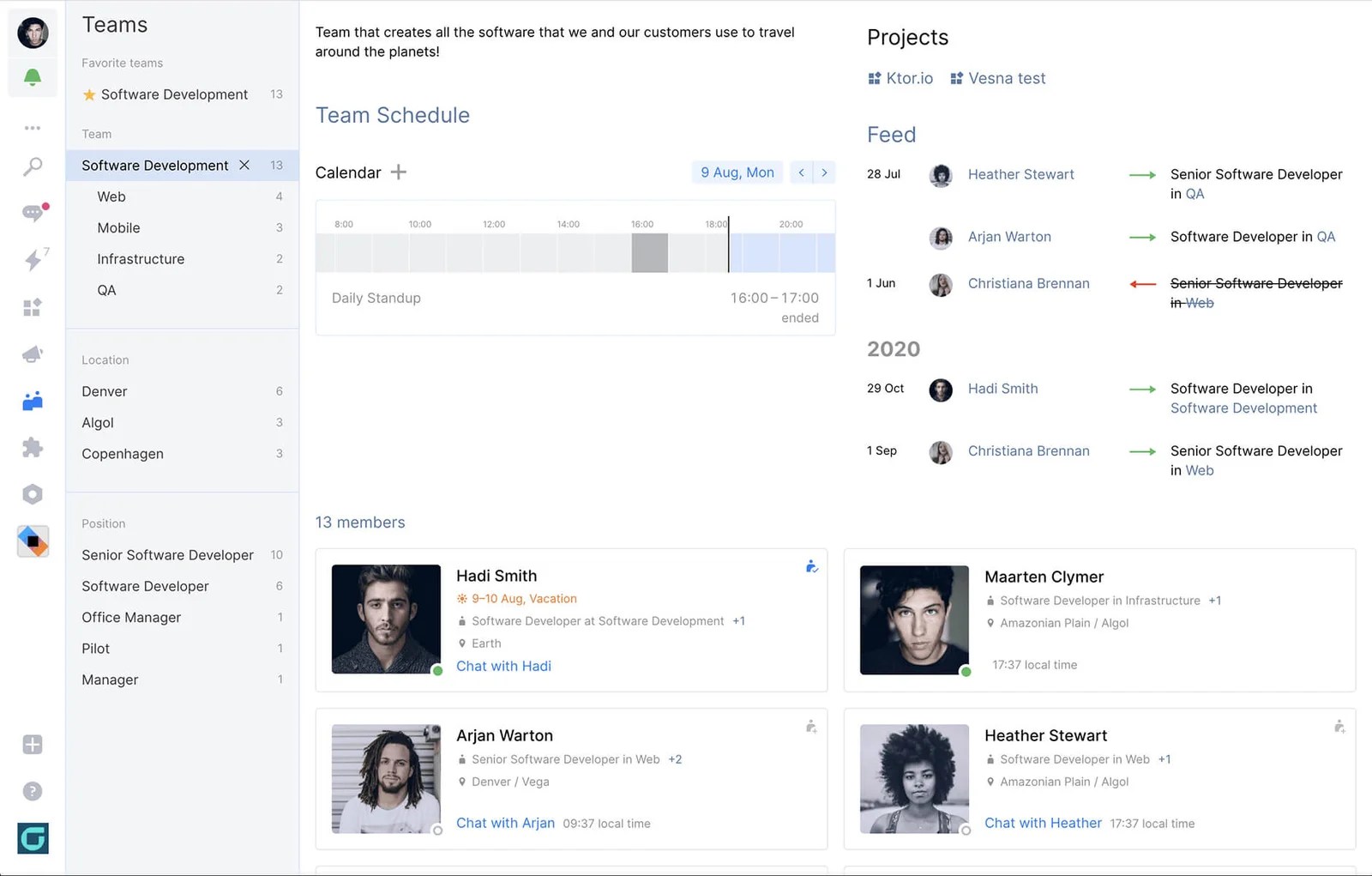Expand Hadi Smith's +1 additional memberships

coord(738,621)
